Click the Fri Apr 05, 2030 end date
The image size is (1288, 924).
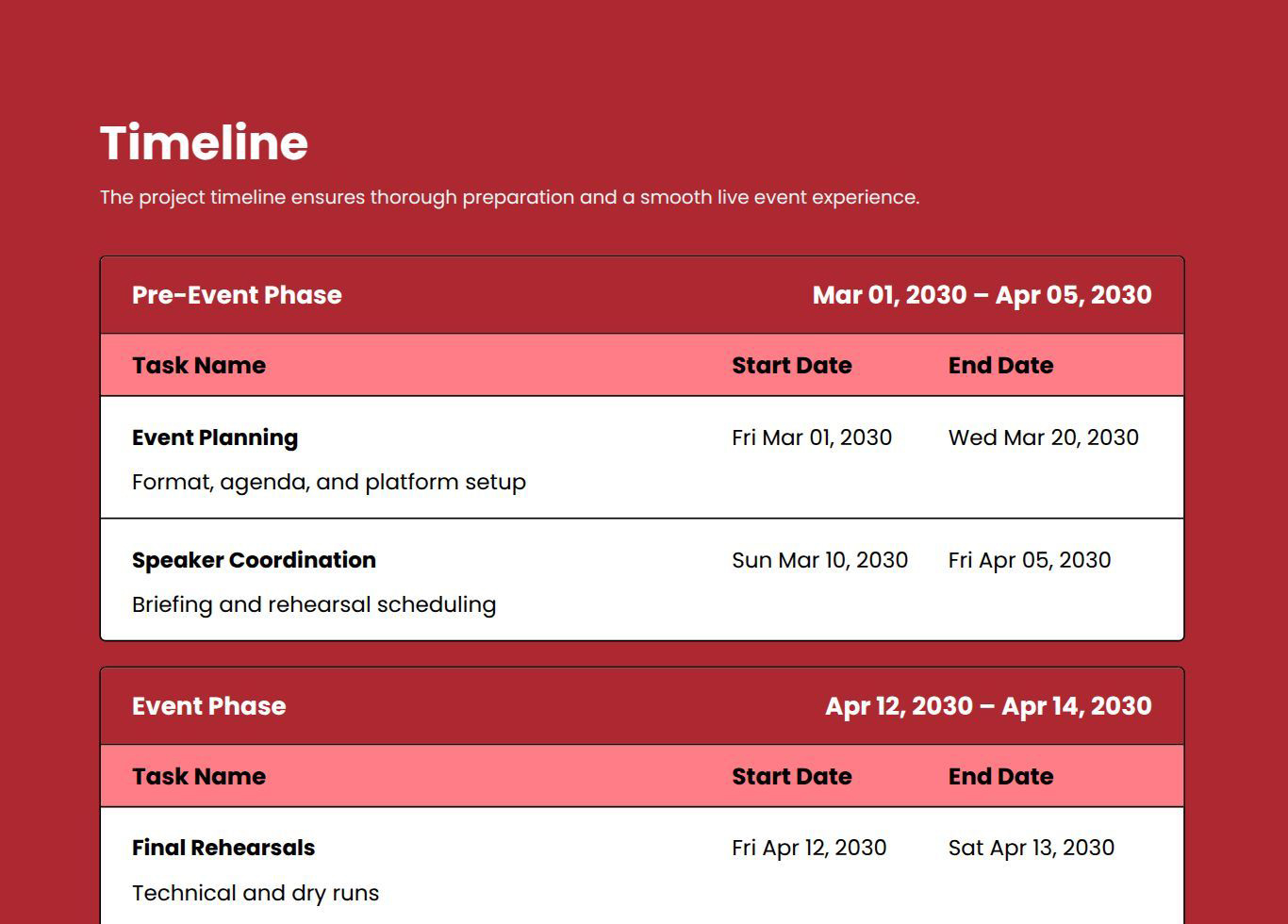point(1029,560)
